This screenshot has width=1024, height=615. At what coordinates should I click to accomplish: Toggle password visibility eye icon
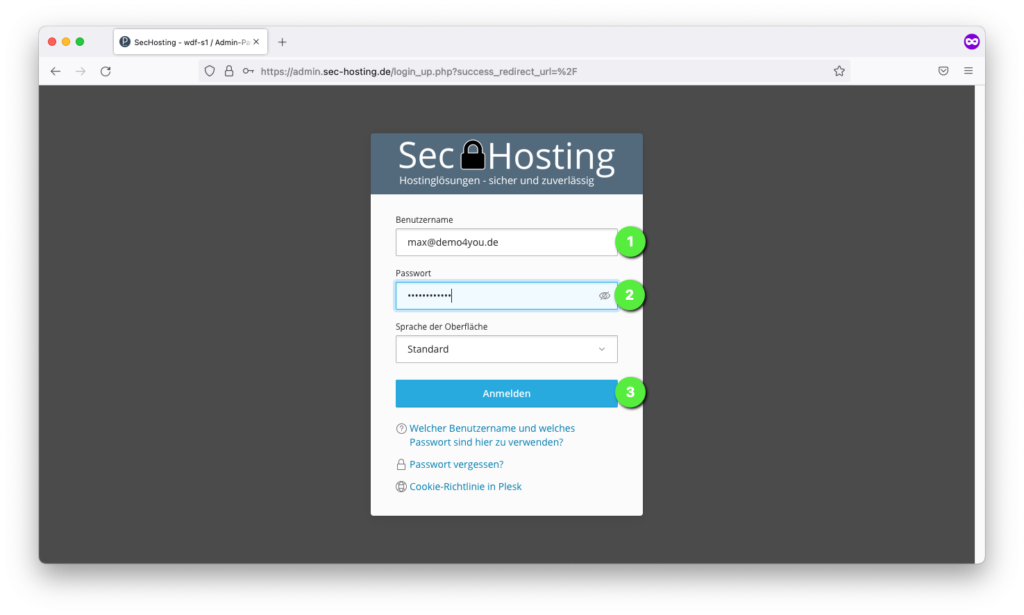click(604, 296)
